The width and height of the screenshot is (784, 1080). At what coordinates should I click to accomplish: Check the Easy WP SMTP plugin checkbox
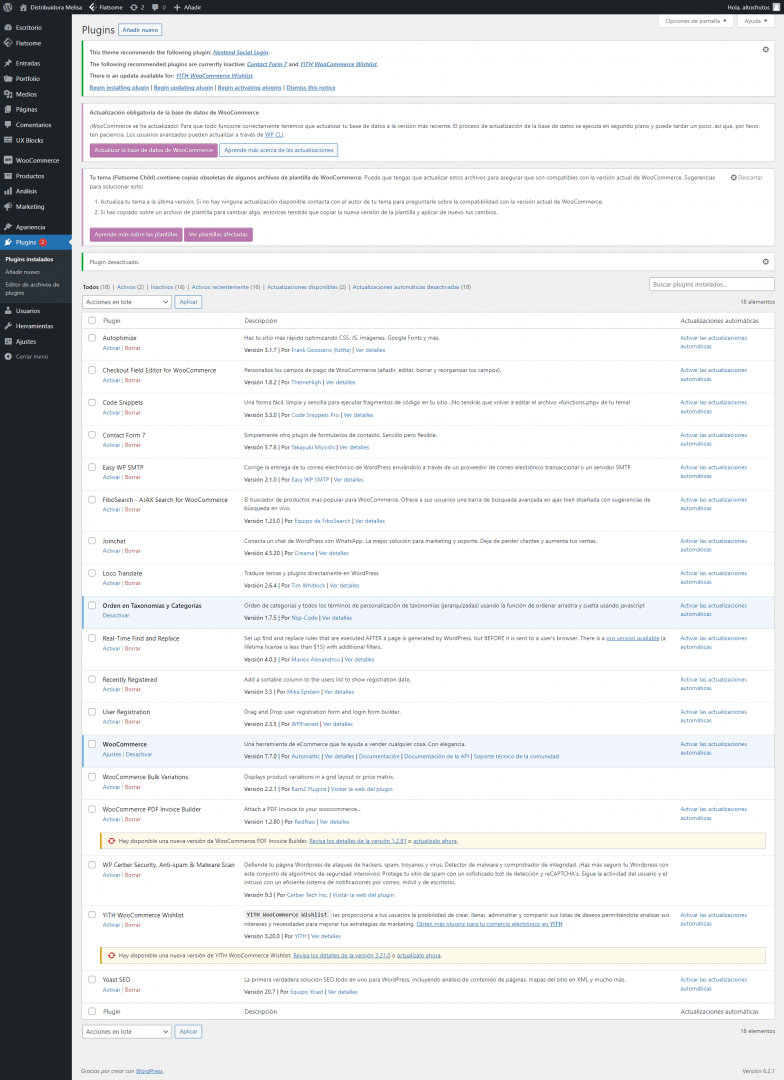tap(92, 467)
